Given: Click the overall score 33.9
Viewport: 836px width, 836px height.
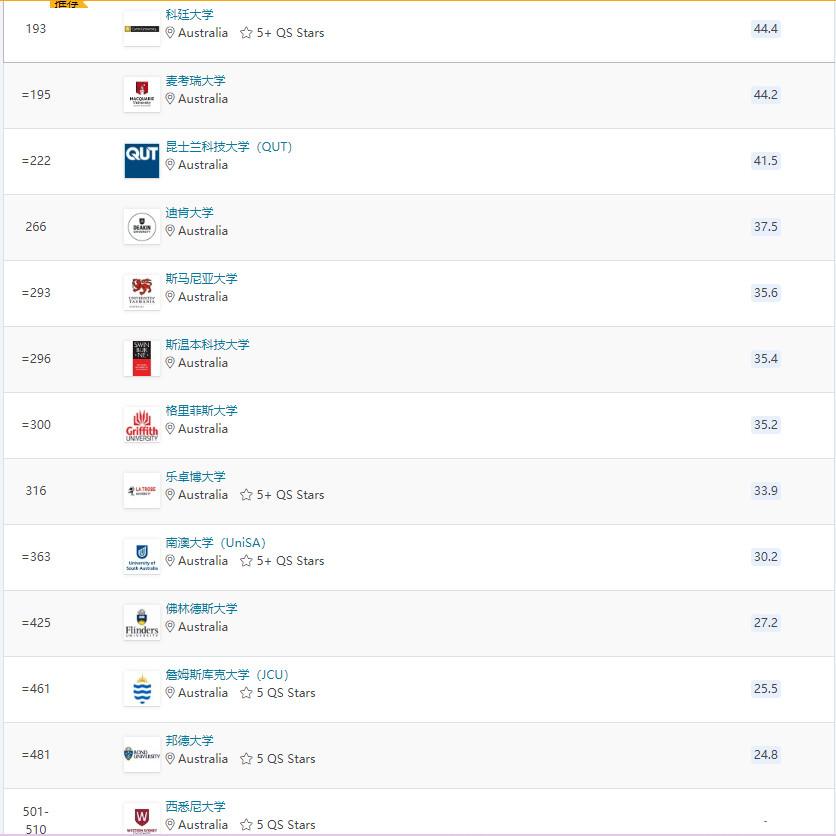Looking at the screenshot, I should [766, 491].
